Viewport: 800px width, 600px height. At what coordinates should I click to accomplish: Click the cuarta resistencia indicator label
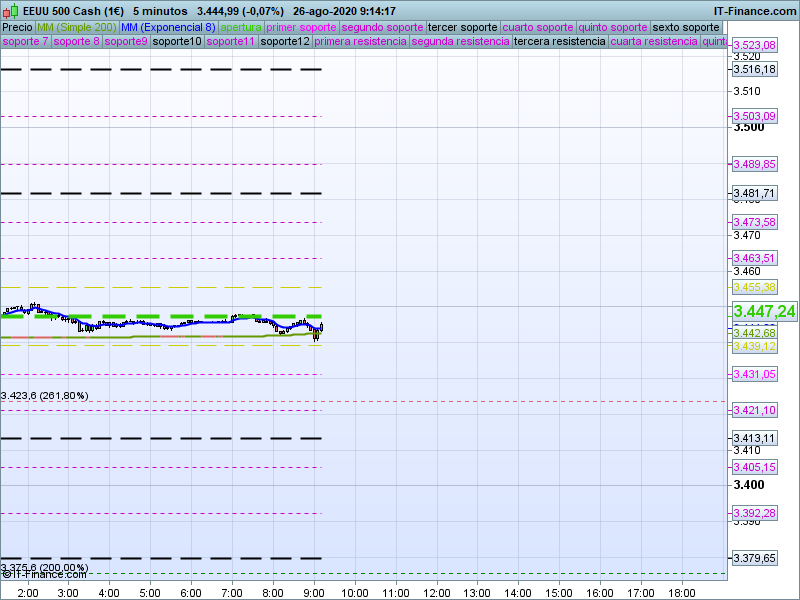[x=654, y=42]
